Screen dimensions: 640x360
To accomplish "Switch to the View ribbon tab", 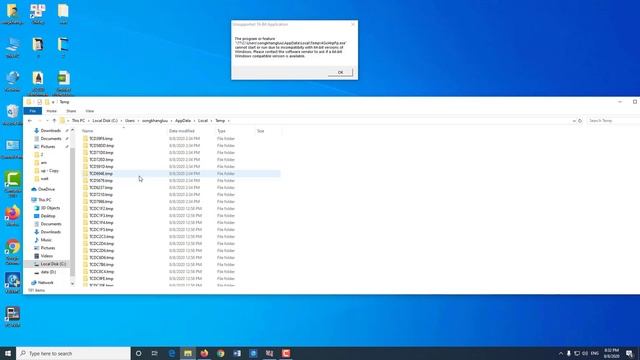I will (x=89, y=111).
